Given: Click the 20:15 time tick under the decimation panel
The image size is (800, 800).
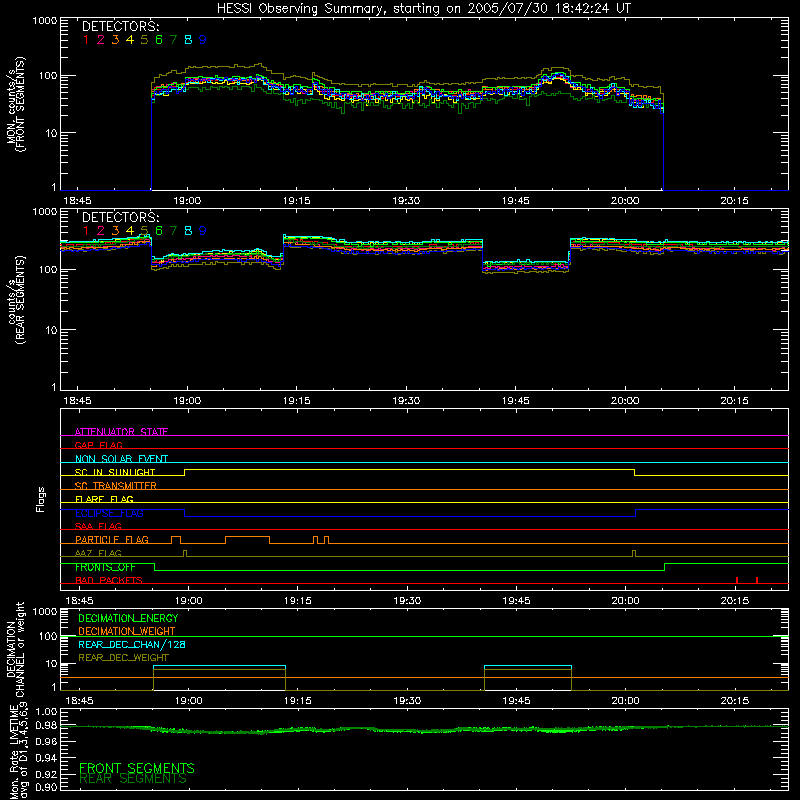Looking at the screenshot, I should (735, 701).
